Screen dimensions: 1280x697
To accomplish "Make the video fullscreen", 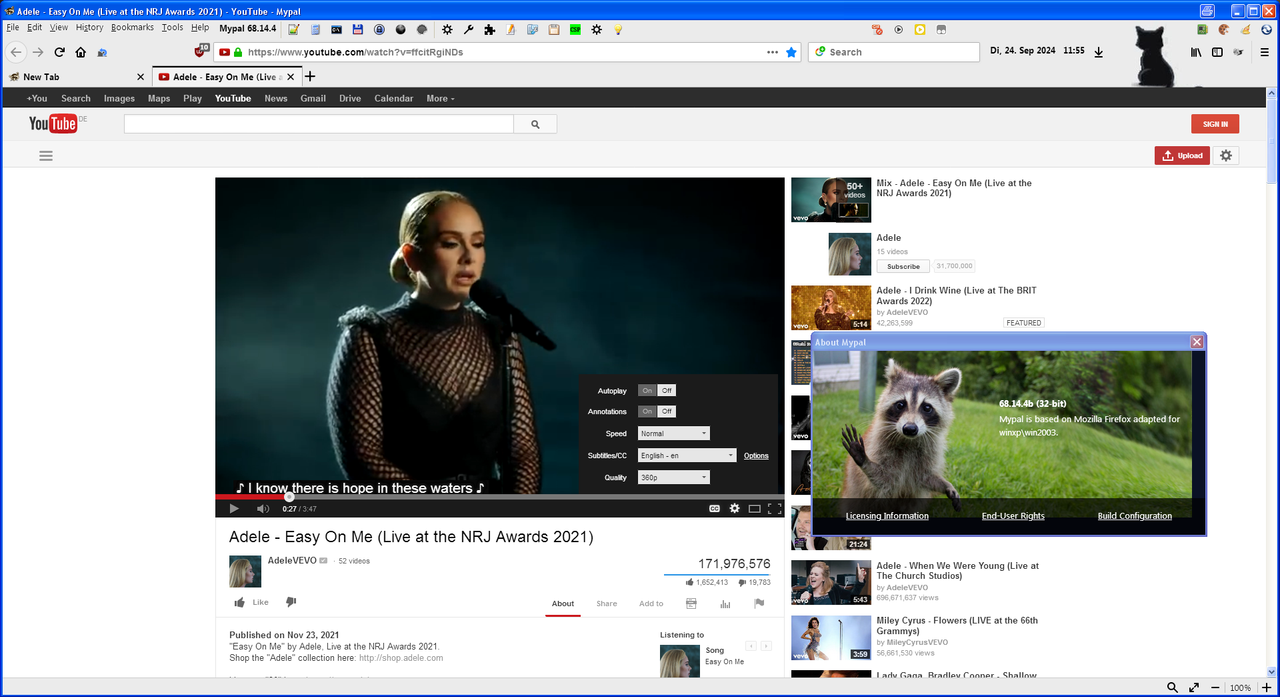I will click(774, 508).
